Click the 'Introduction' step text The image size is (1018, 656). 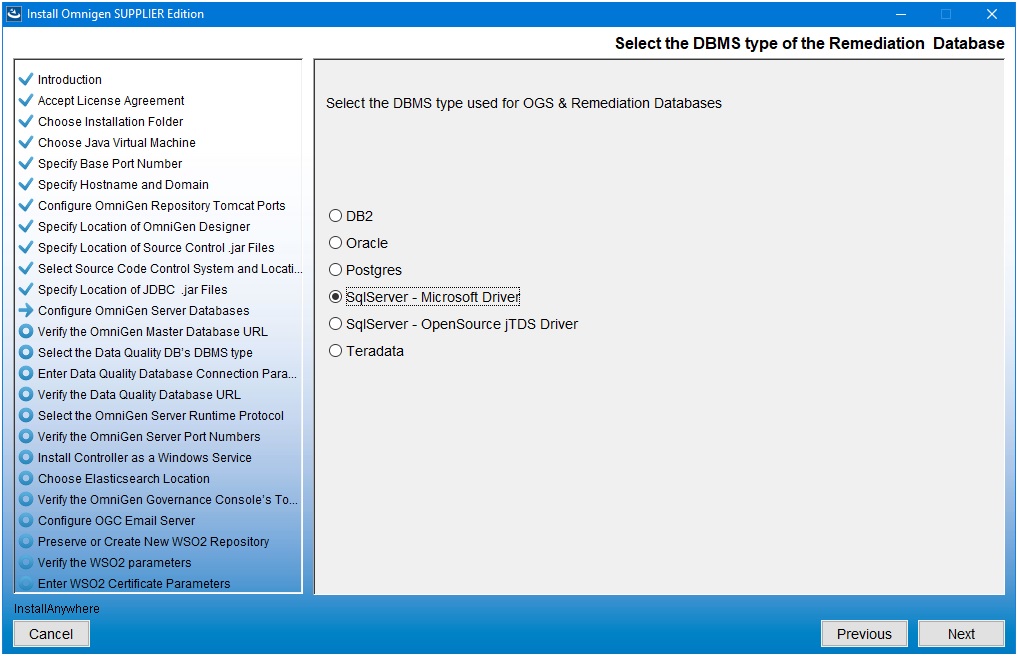69,79
